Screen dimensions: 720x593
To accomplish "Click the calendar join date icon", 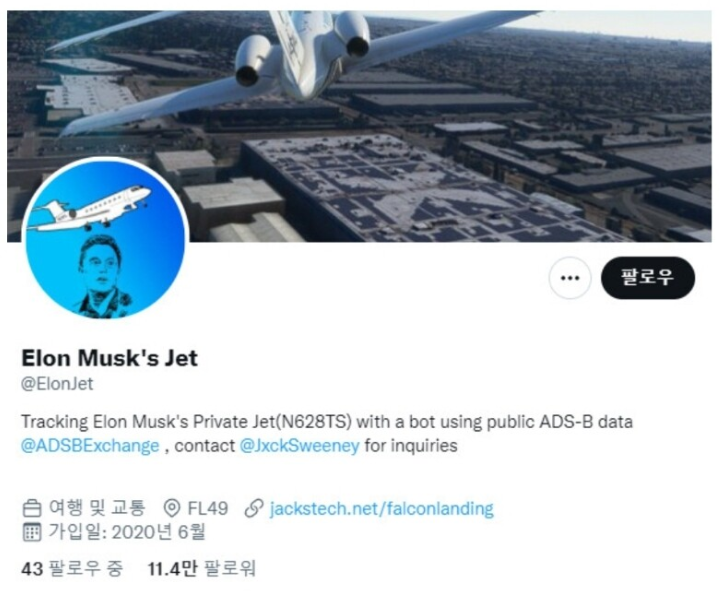I will click(x=32, y=532).
